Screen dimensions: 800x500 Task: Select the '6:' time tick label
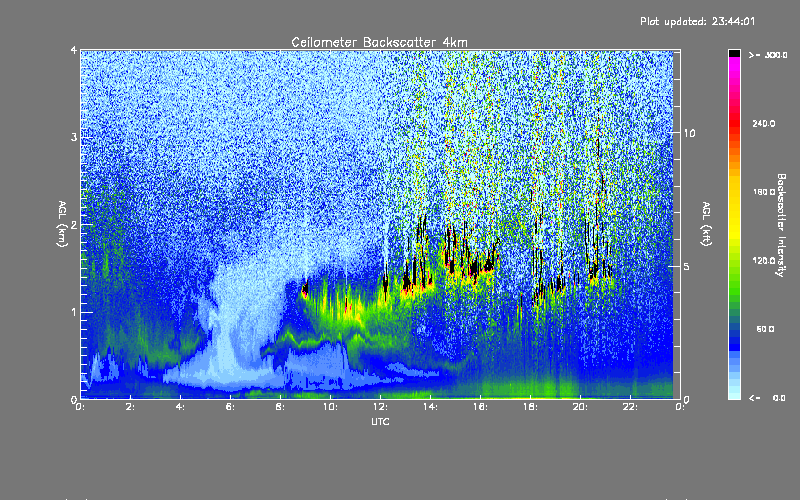[230, 407]
